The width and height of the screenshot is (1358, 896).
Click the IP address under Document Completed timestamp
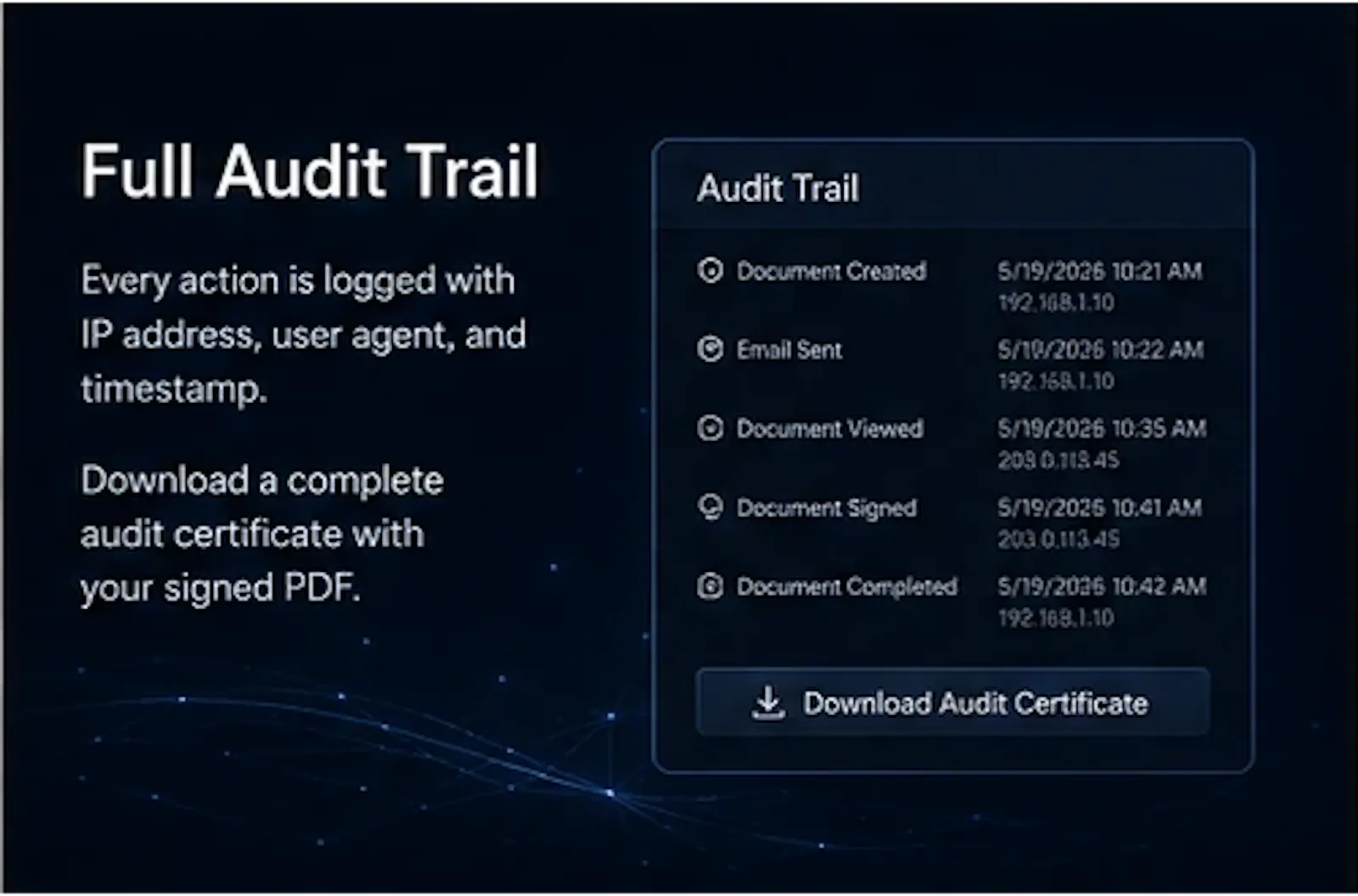[1056, 618]
